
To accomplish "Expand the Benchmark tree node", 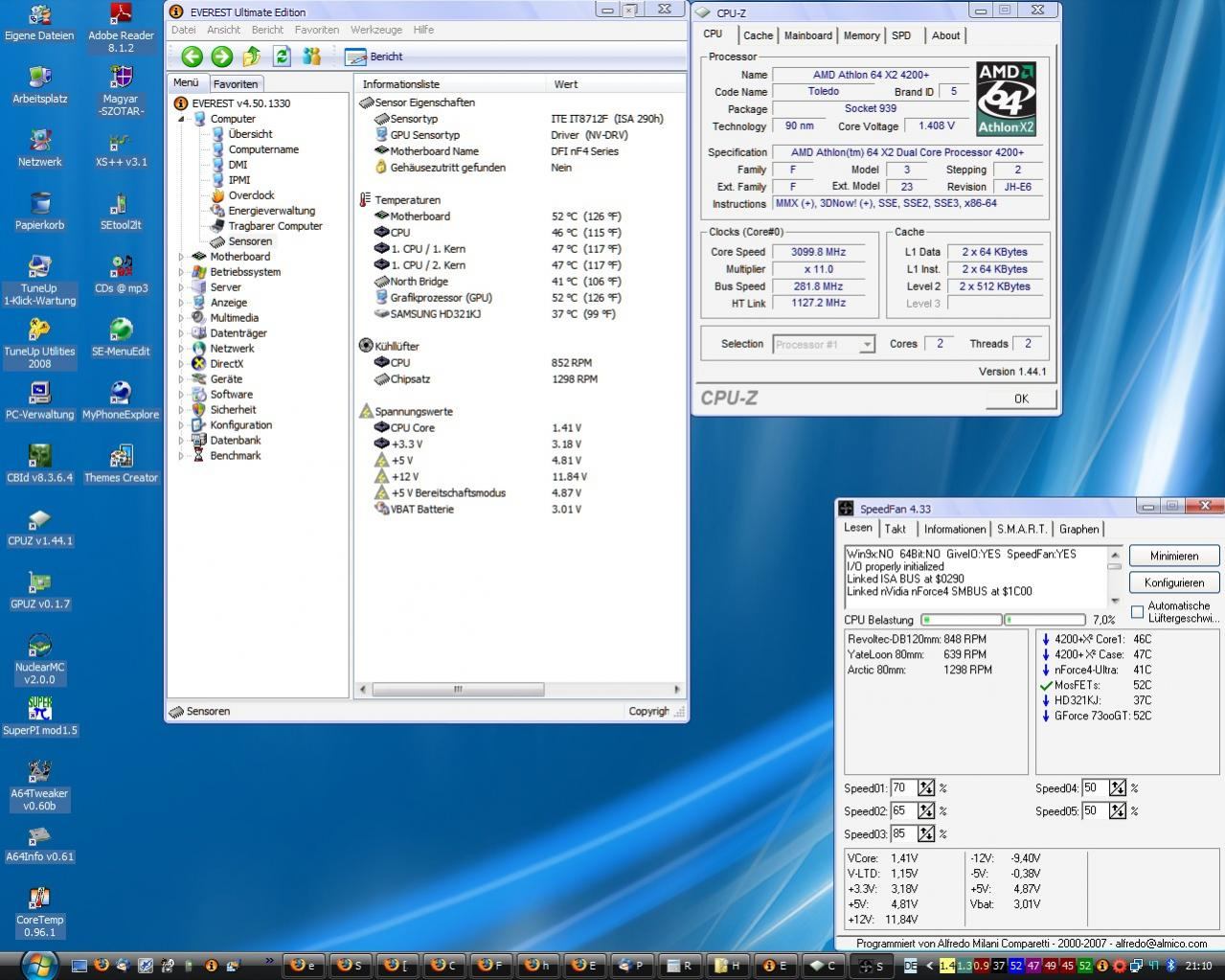I will click(x=181, y=456).
